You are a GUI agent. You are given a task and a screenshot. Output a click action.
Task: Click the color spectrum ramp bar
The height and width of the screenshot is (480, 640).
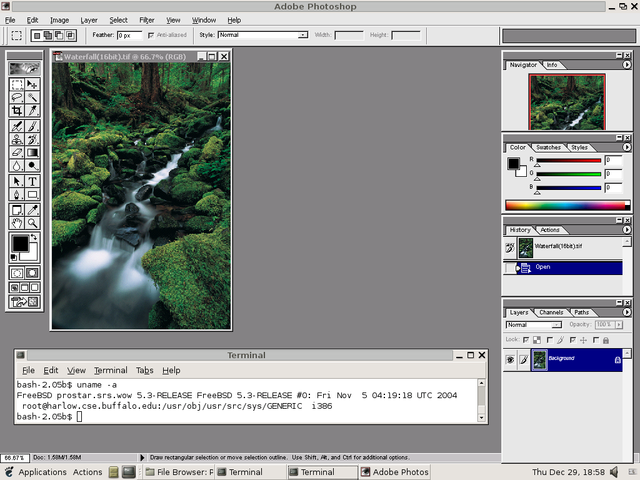click(x=567, y=205)
